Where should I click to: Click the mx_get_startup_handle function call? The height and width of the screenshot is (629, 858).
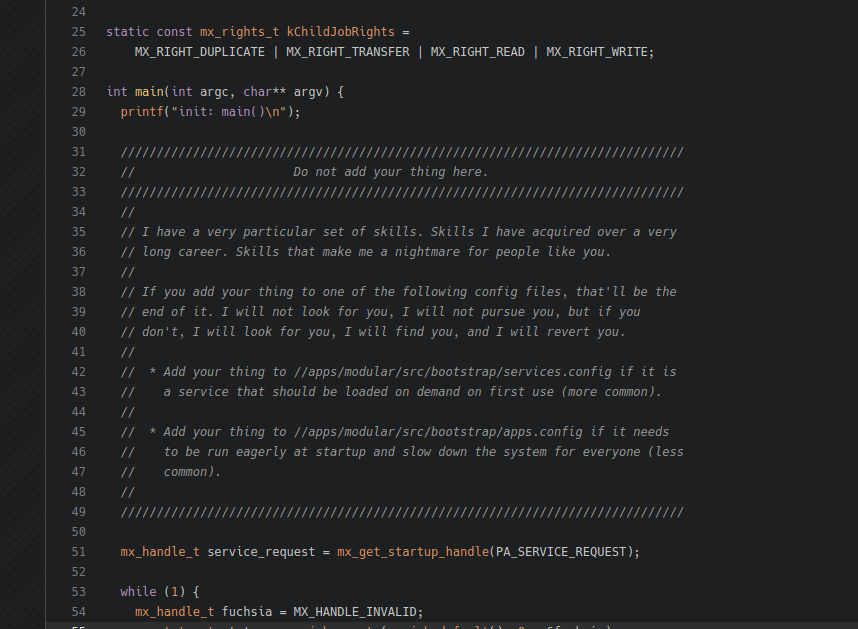click(x=413, y=552)
